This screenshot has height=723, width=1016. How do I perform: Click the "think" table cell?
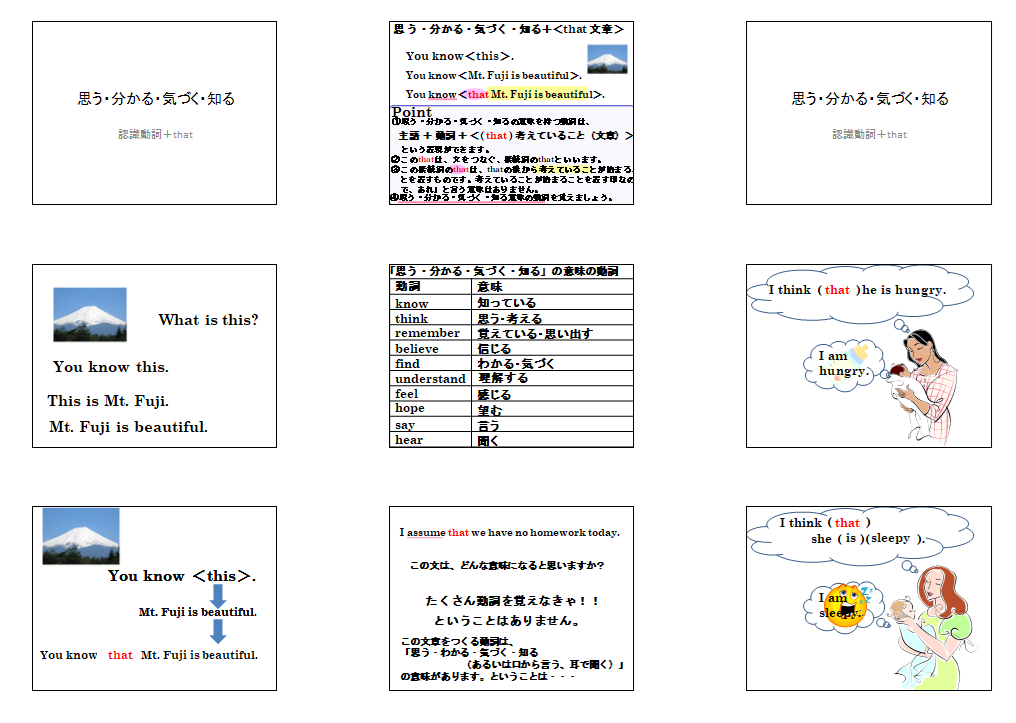[430, 318]
